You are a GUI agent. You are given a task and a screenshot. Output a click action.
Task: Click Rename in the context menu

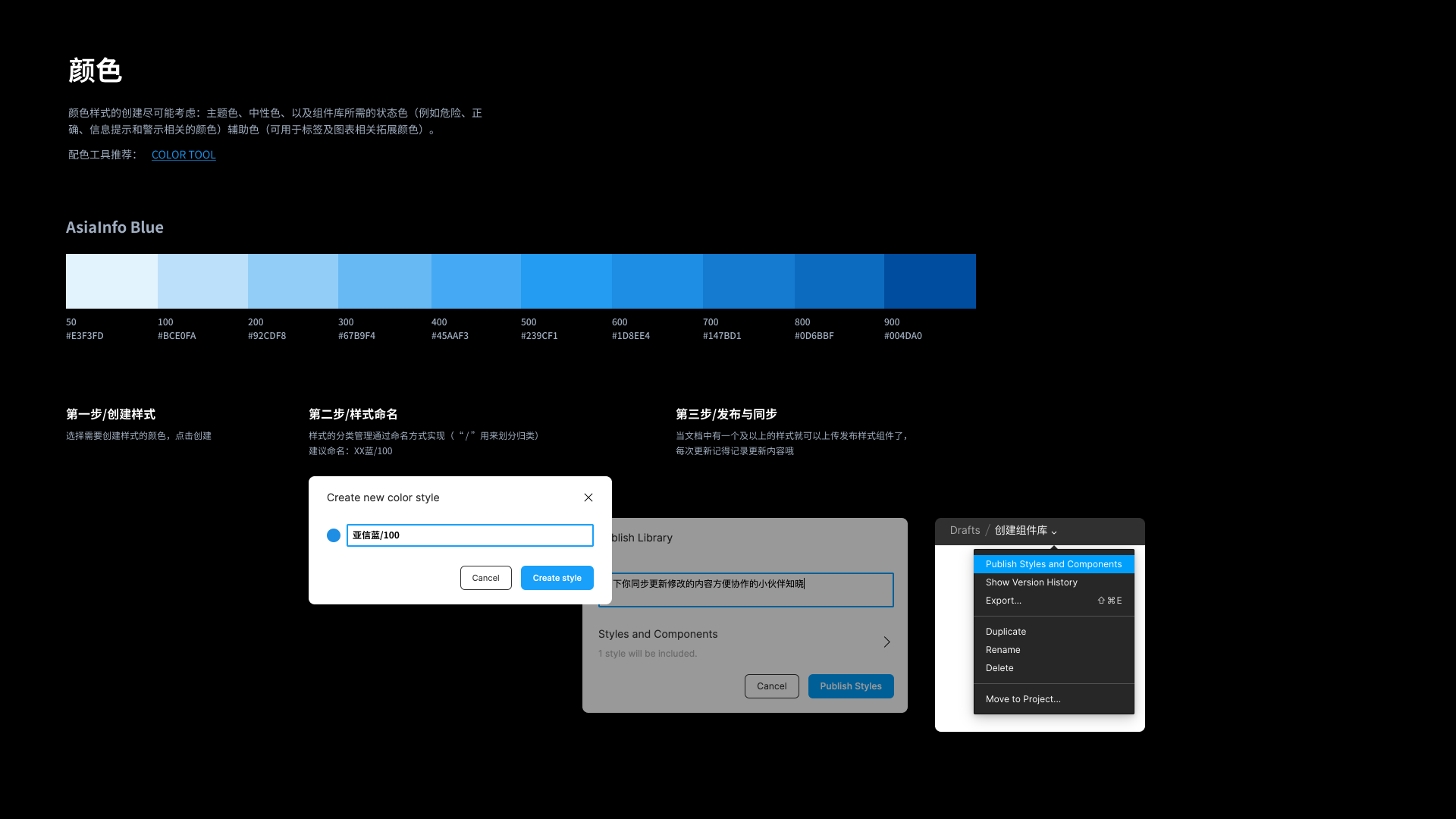pyautogui.click(x=1003, y=649)
